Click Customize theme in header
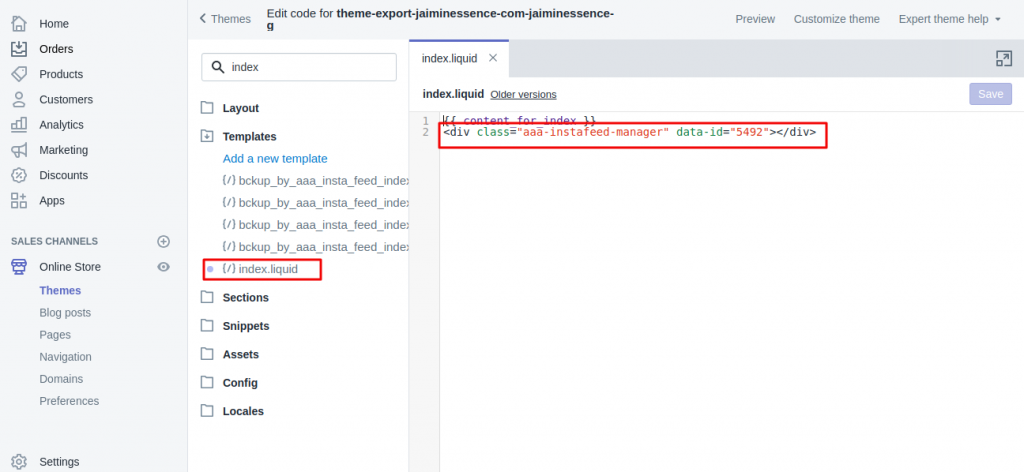 (837, 19)
